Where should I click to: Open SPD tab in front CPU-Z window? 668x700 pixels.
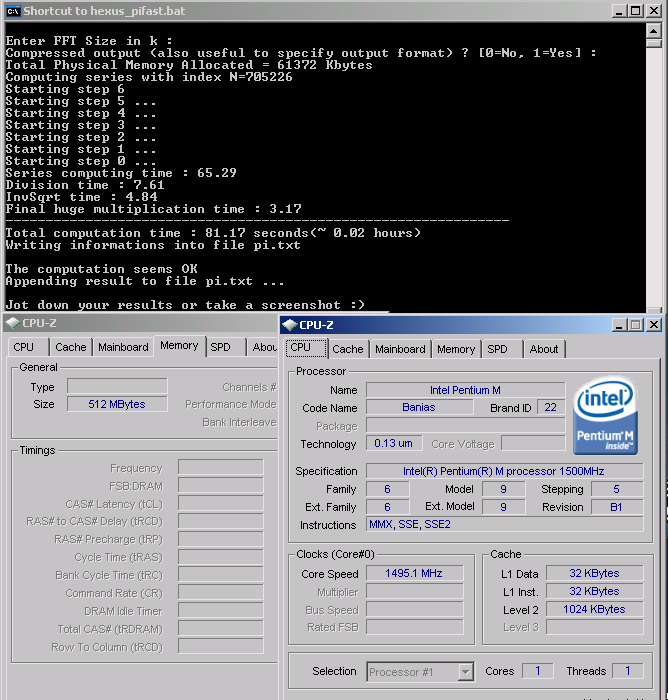pos(502,349)
